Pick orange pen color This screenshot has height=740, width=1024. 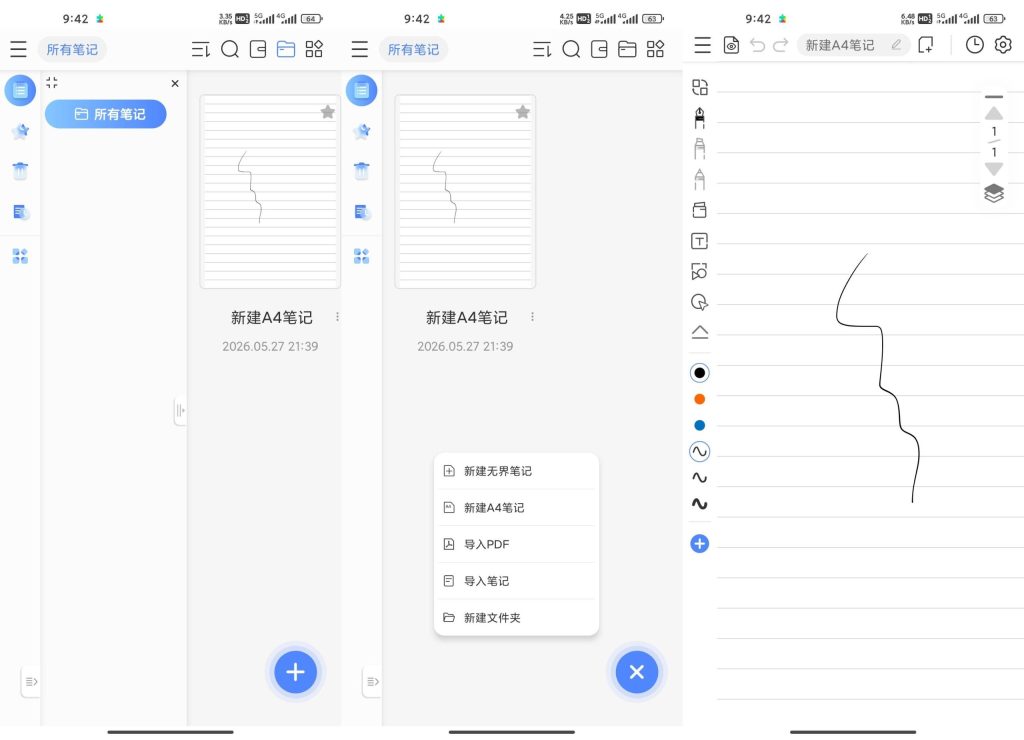(x=699, y=399)
